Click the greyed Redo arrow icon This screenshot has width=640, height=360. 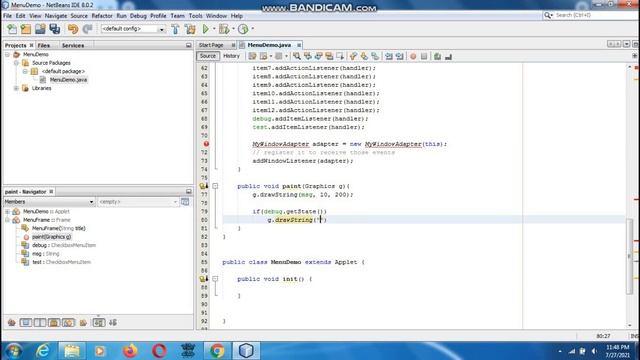pos(87,29)
